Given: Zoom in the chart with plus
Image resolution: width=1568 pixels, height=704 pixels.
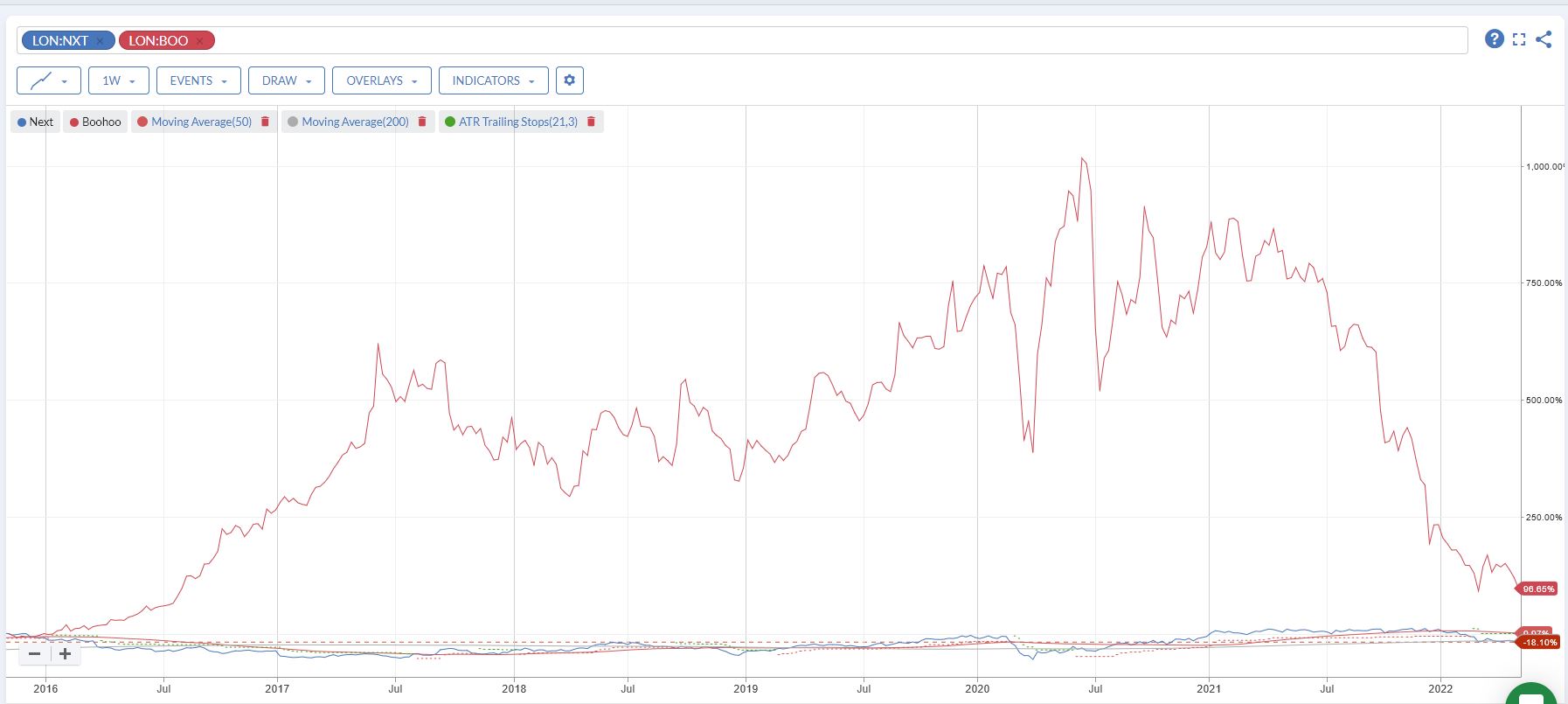Looking at the screenshot, I should tap(65, 653).
